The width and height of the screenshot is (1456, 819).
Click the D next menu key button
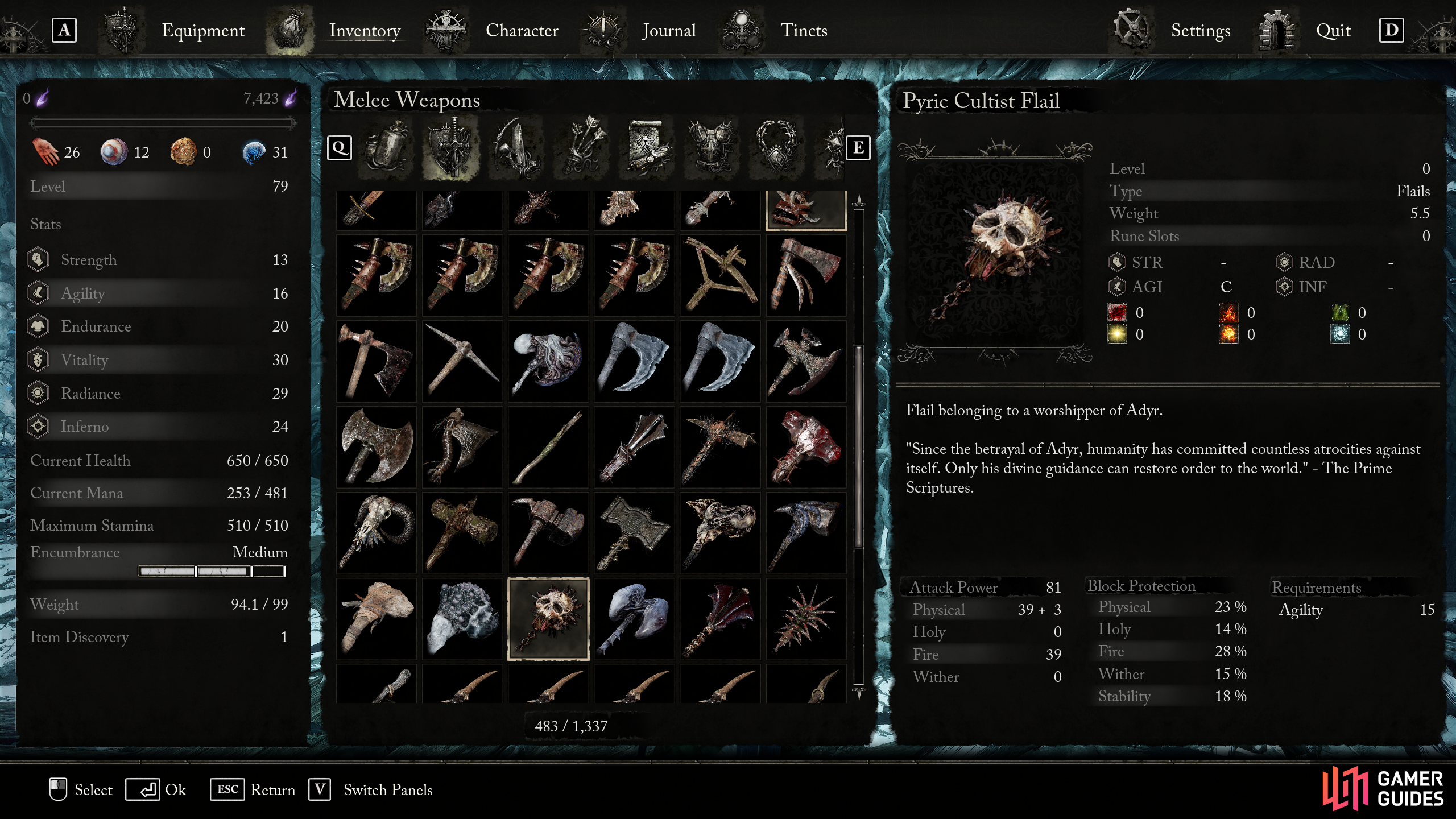click(1391, 30)
